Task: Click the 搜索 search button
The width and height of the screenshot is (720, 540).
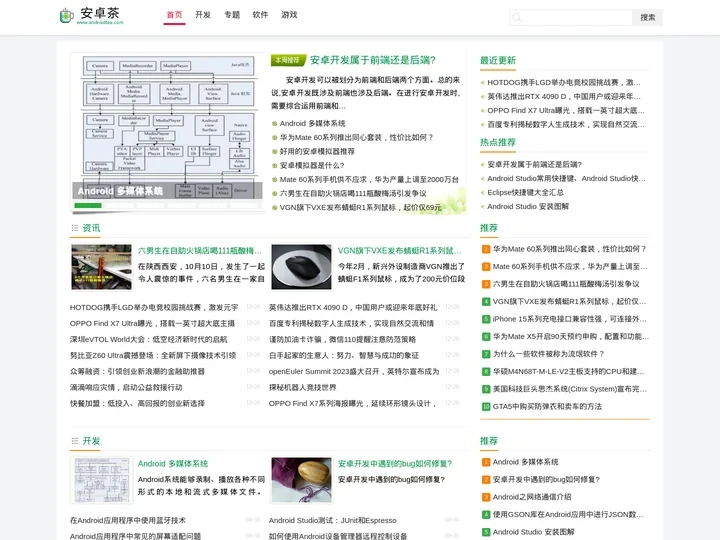Action: (647, 17)
